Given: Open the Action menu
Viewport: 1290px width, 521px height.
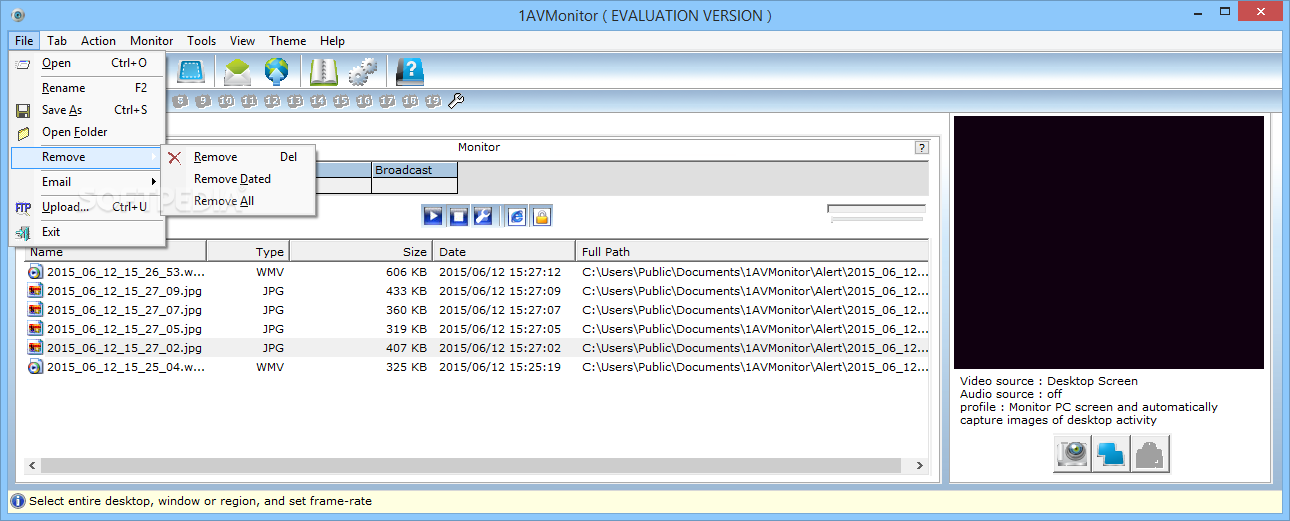Looking at the screenshot, I should [x=98, y=41].
